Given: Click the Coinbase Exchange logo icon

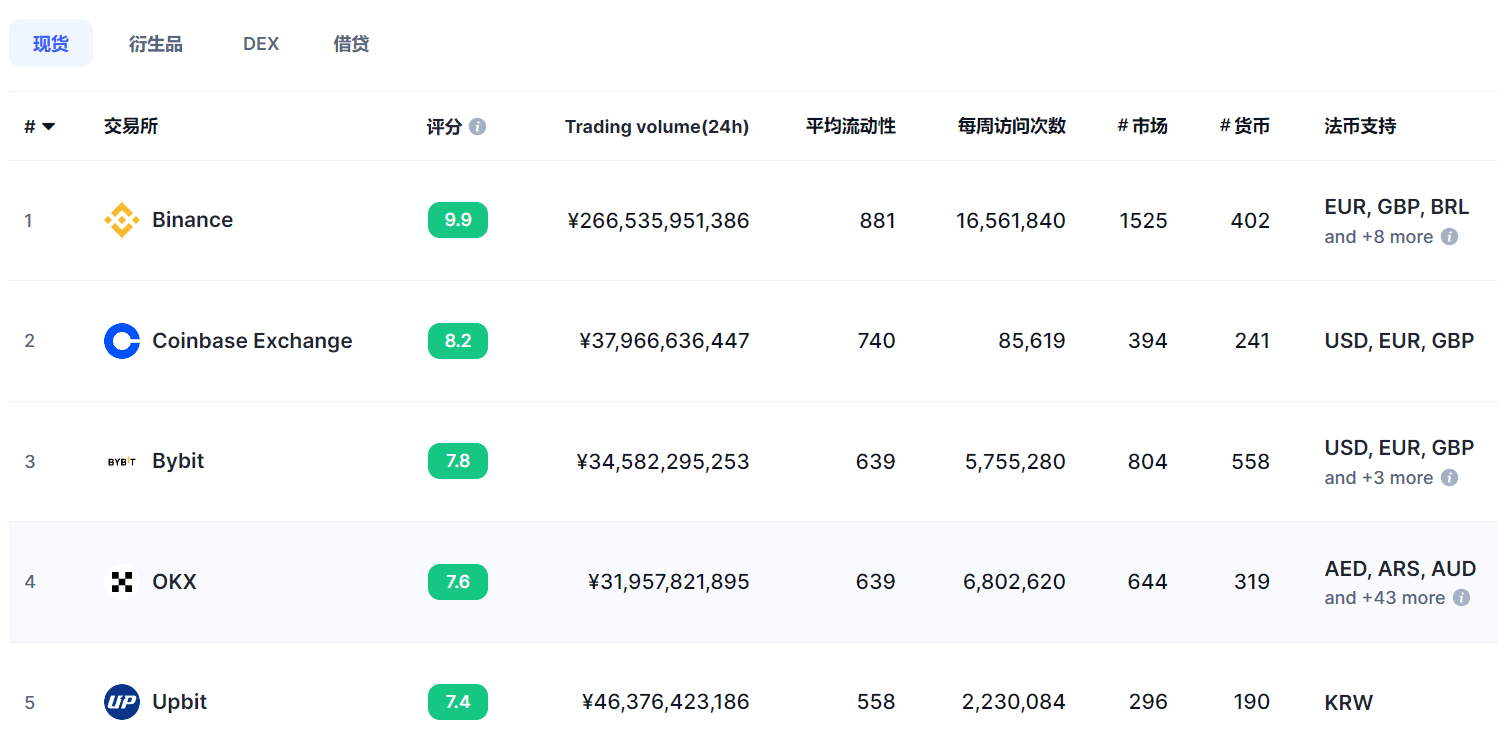Looking at the screenshot, I should (122, 341).
